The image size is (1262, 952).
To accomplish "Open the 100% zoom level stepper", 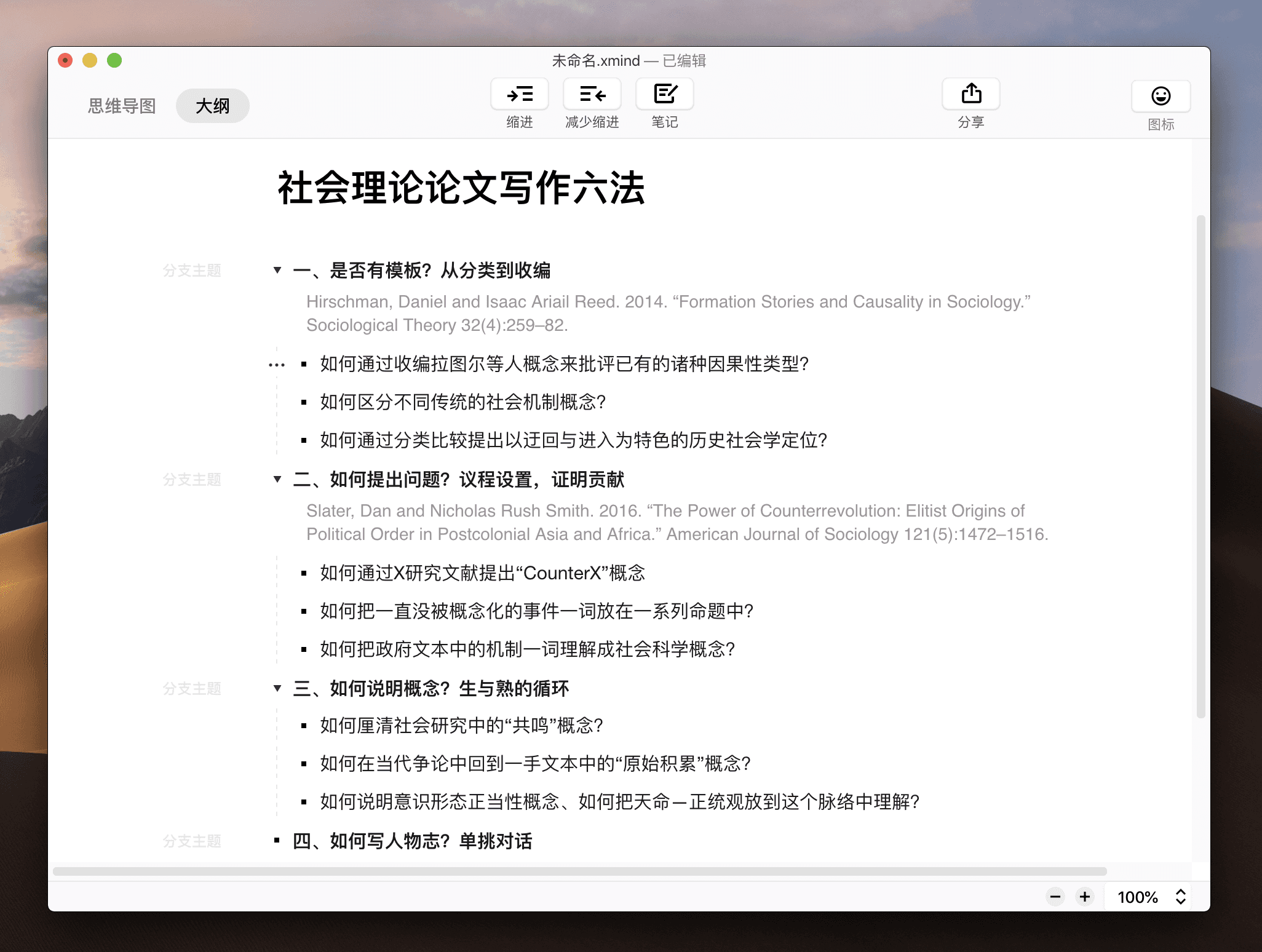I will [x=1180, y=897].
